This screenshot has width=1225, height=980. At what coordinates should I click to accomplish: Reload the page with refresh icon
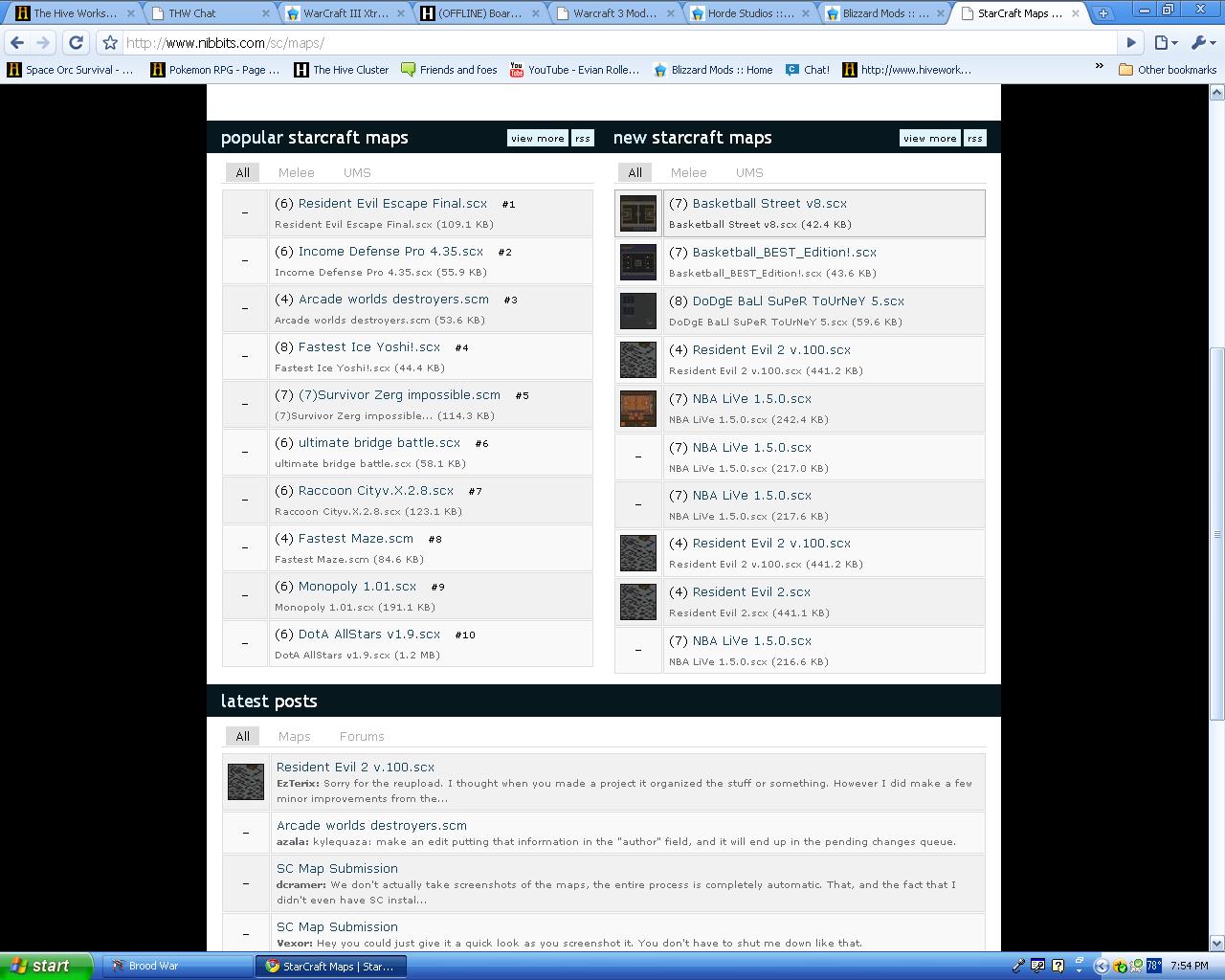point(76,43)
